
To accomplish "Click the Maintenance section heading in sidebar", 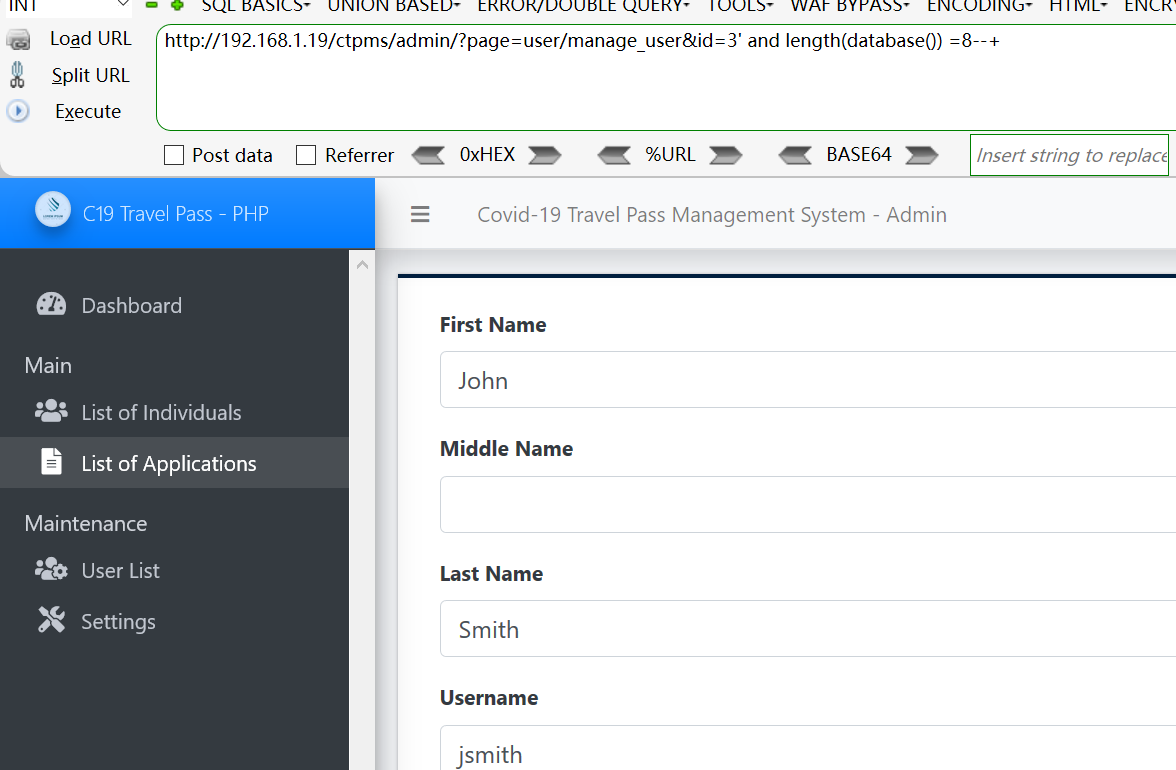I will (x=86, y=523).
